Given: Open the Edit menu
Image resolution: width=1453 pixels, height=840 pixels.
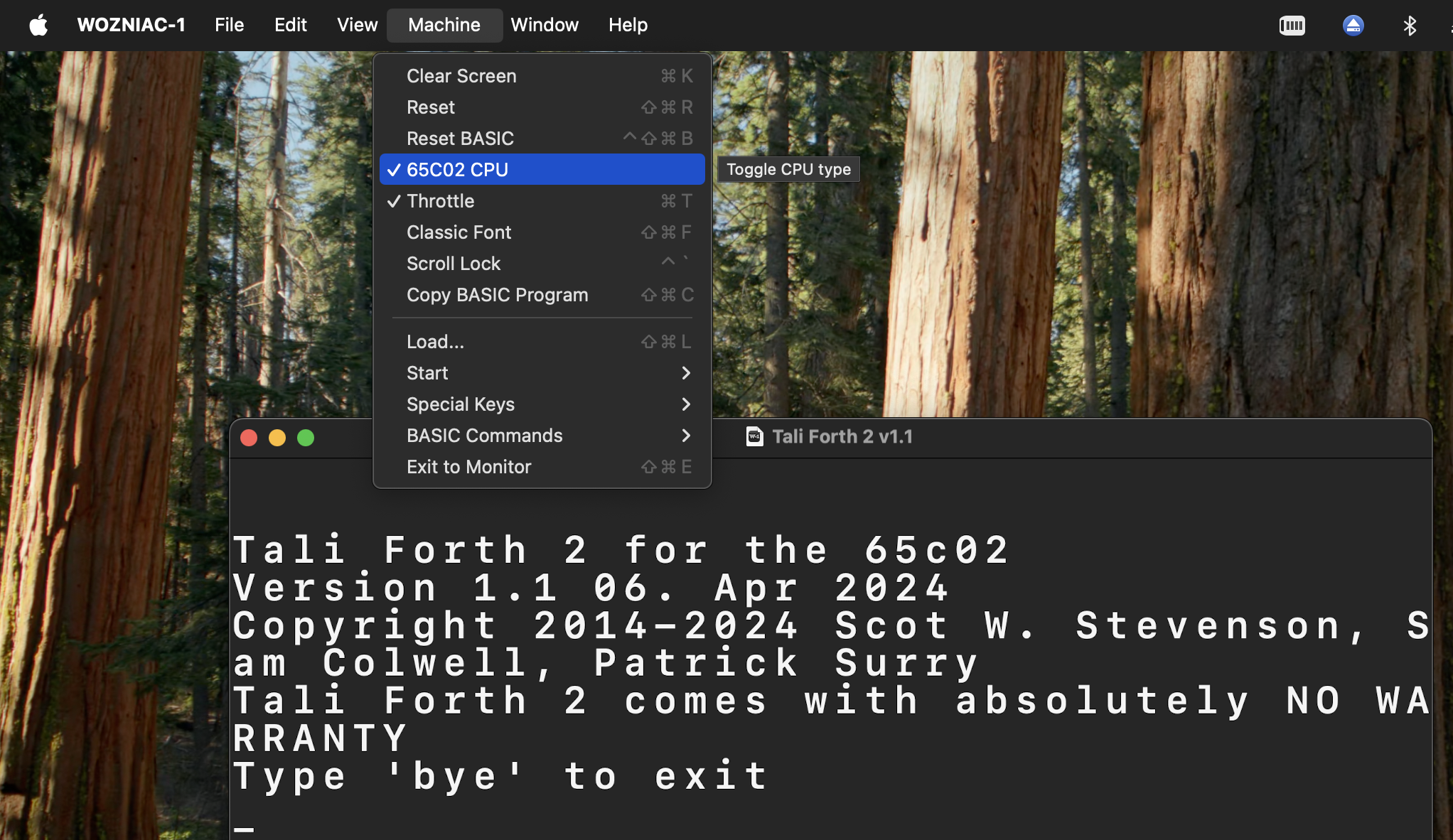Looking at the screenshot, I should 290,26.
